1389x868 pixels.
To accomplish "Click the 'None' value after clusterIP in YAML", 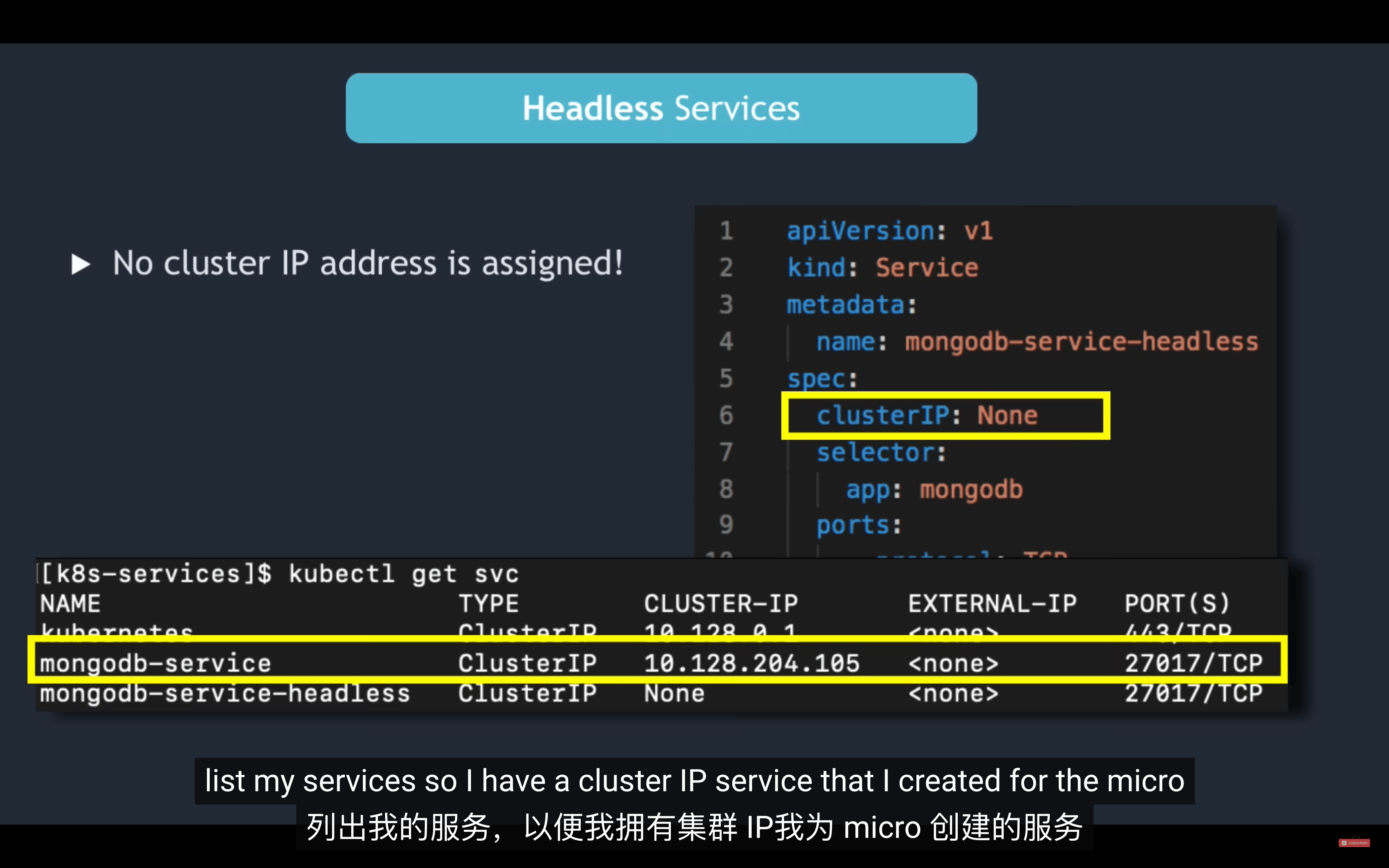I will 1007,415.
